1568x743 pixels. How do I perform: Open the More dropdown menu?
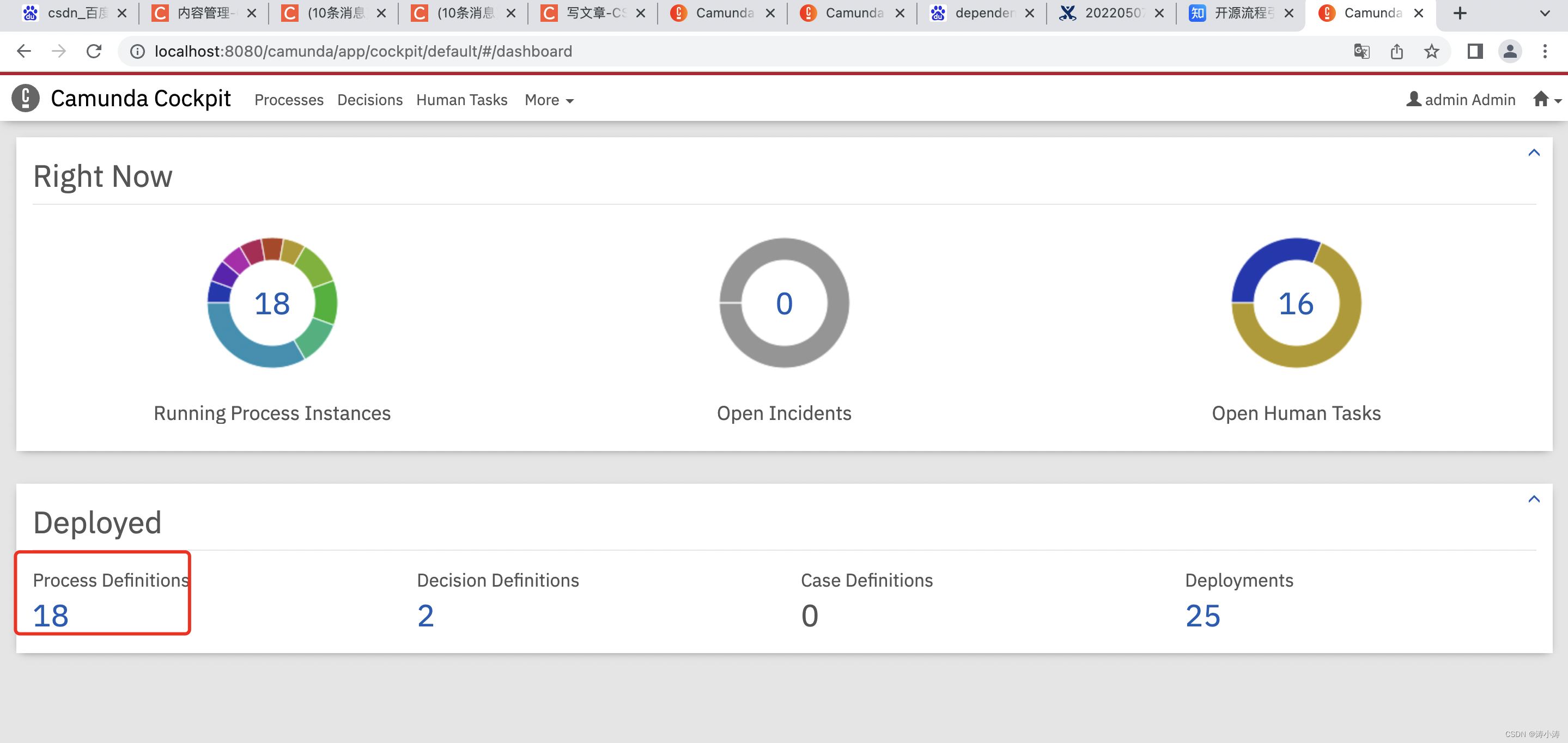tap(549, 100)
